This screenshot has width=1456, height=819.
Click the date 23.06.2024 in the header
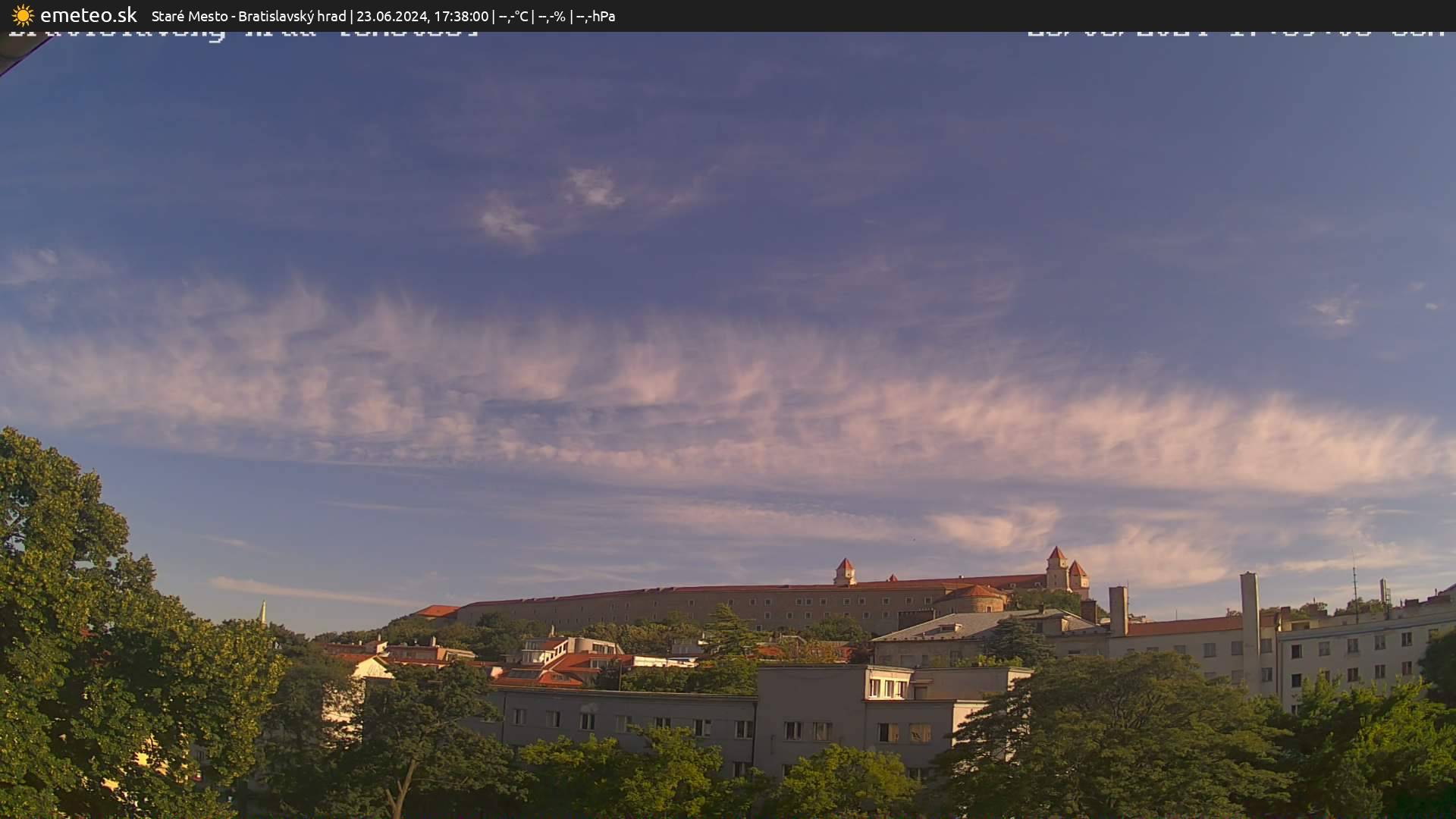click(394, 15)
